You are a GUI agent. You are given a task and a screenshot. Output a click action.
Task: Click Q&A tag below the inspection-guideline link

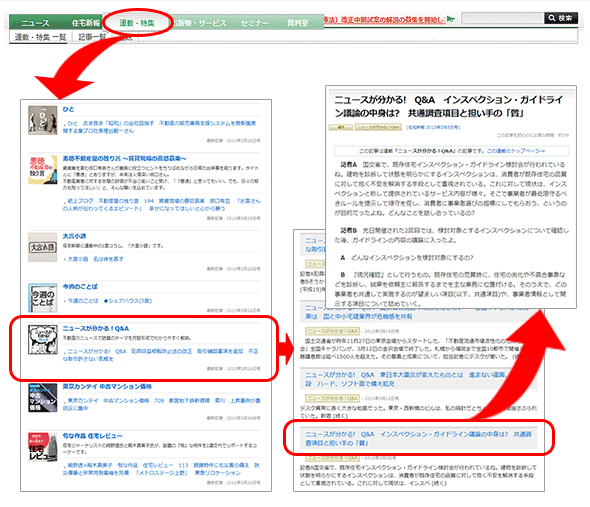coord(332,458)
